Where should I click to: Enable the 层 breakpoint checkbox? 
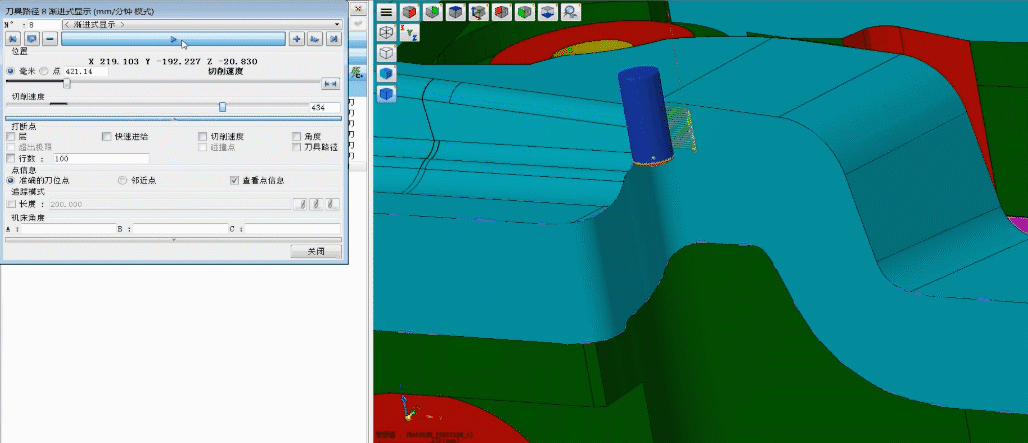click(10, 136)
